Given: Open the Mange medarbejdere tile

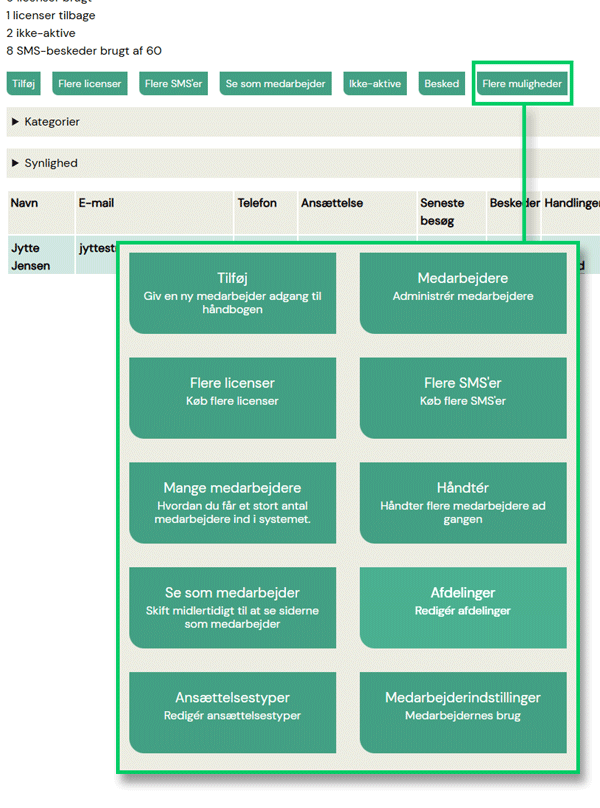Looking at the screenshot, I should click(232, 503).
